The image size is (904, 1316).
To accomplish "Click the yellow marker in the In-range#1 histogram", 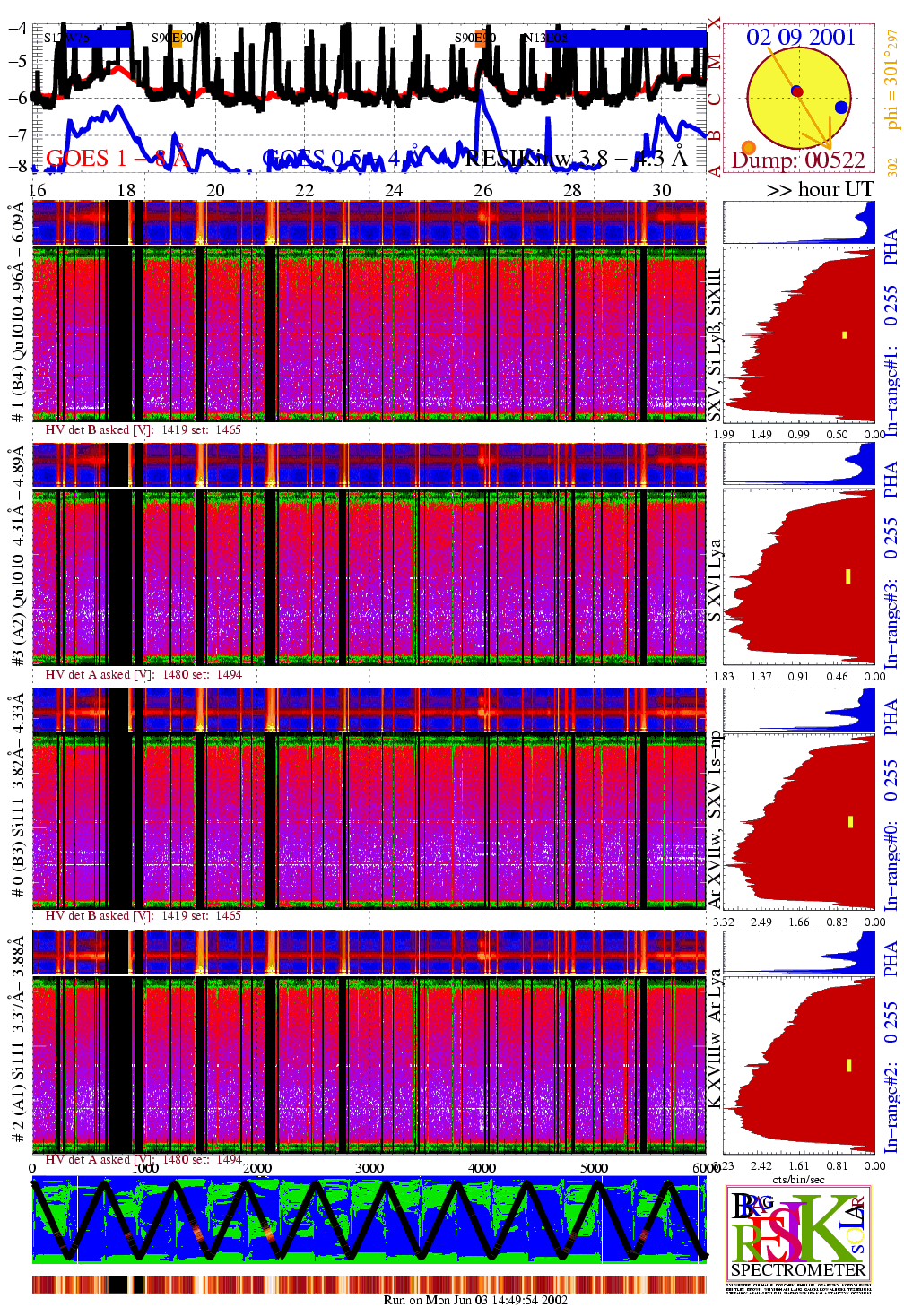I will pos(844,335).
